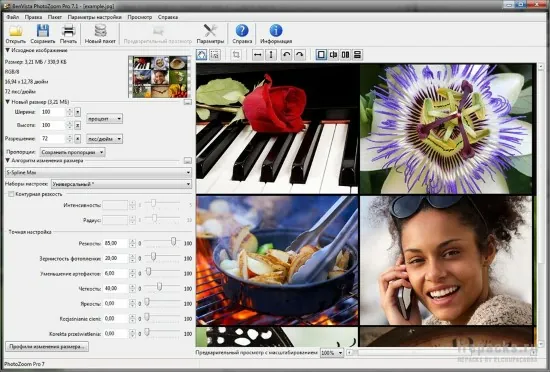The height and width of the screenshot is (372, 550).
Task: Open an image with the Открыть folder icon
Action: [15, 34]
